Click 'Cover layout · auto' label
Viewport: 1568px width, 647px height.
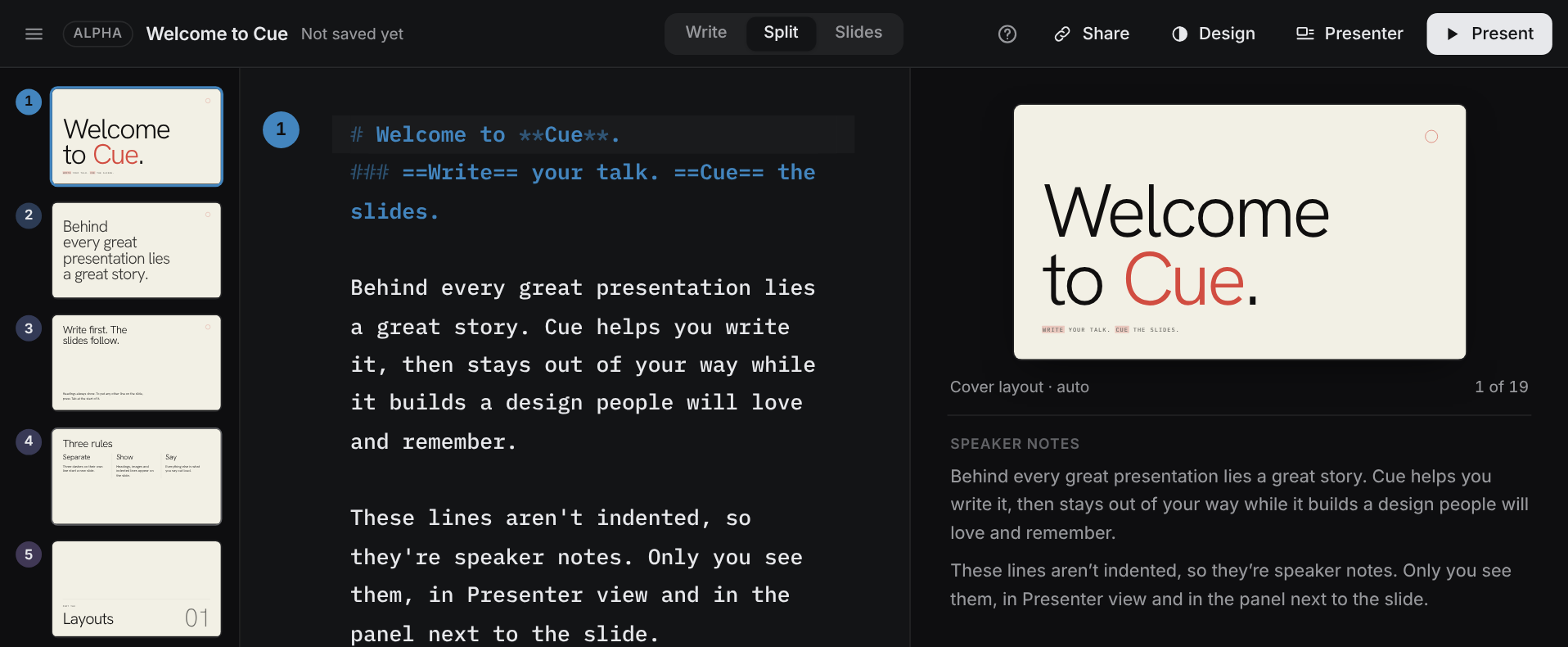coord(1020,387)
